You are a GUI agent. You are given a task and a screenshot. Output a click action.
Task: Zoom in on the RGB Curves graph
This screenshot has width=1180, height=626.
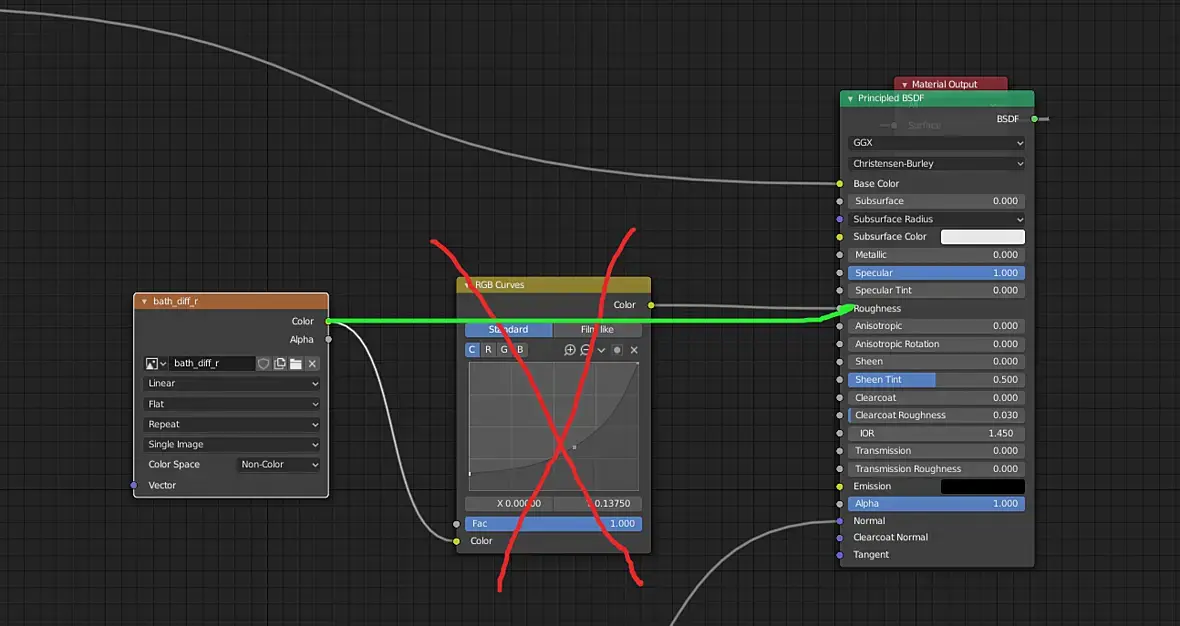570,350
